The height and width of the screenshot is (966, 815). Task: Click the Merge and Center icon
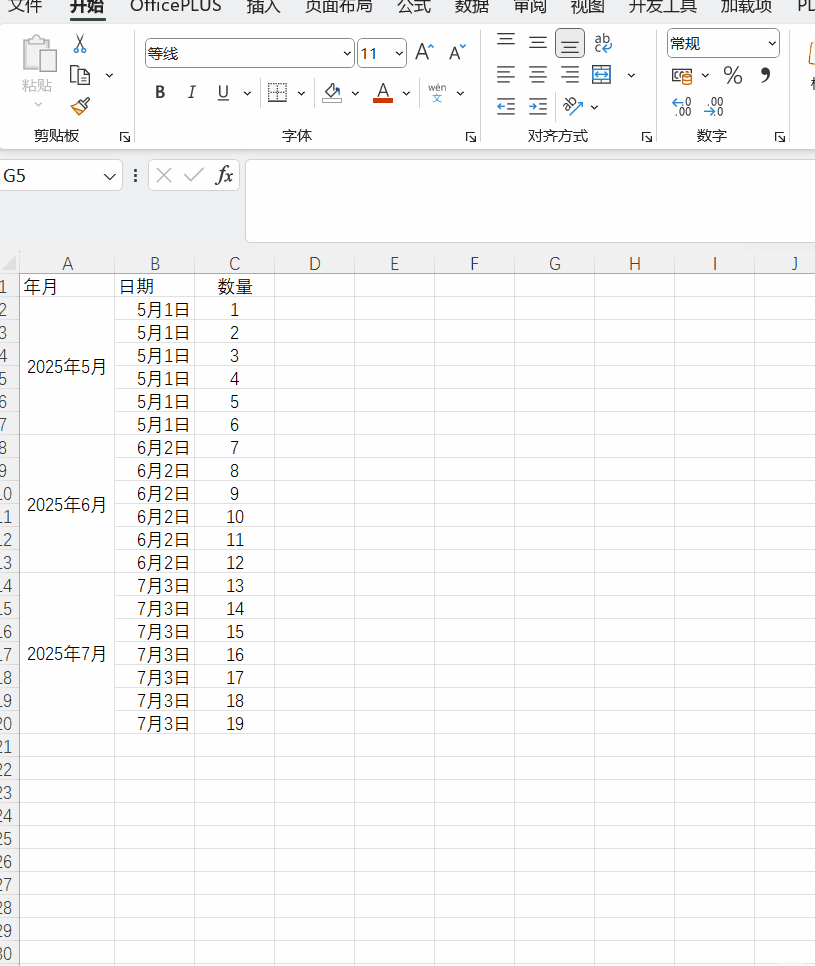point(601,75)
